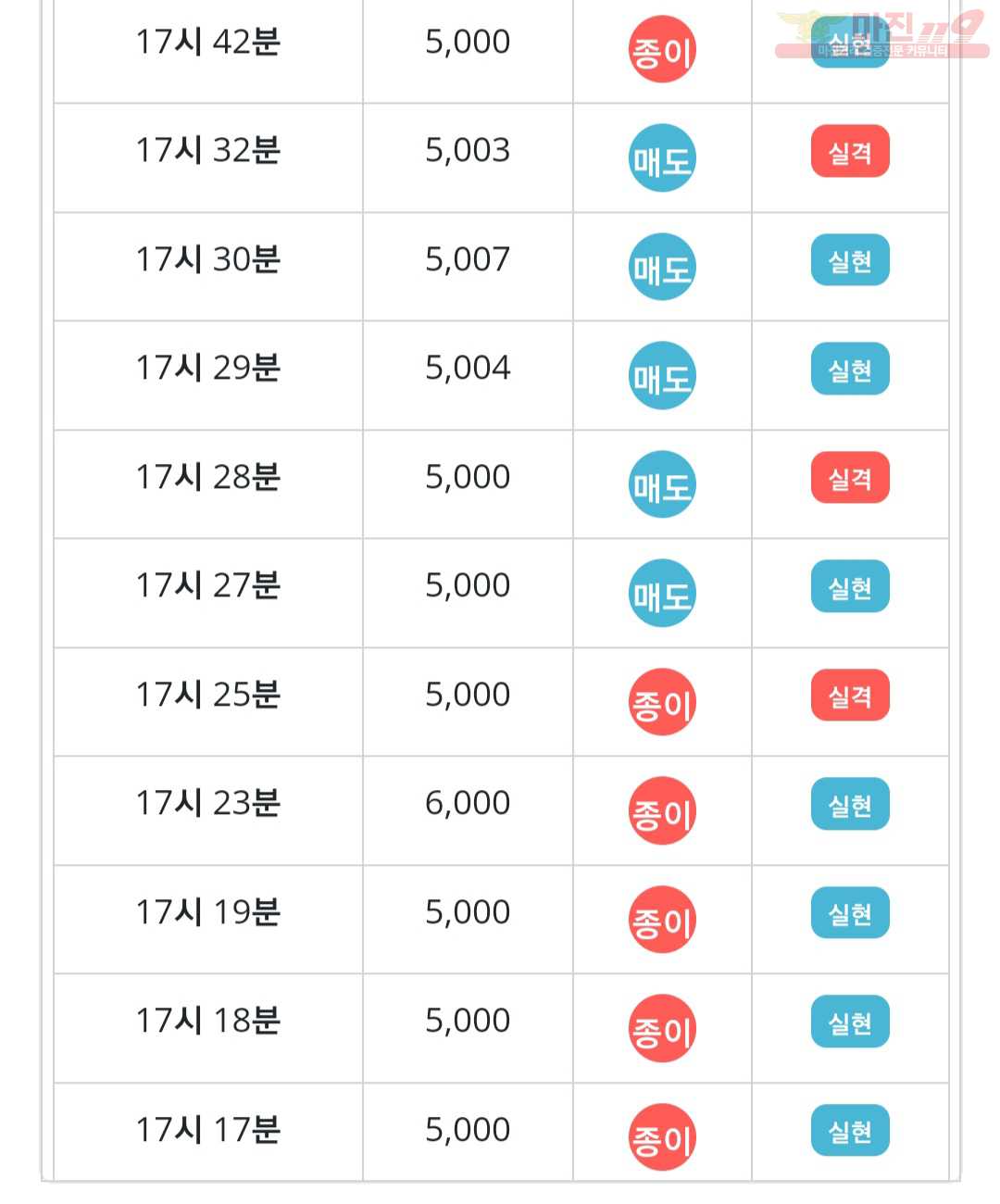Tap the red 실격 tag at 17시 28분
Viewport: 1000px width, 1204px height.
coord(850,478)
